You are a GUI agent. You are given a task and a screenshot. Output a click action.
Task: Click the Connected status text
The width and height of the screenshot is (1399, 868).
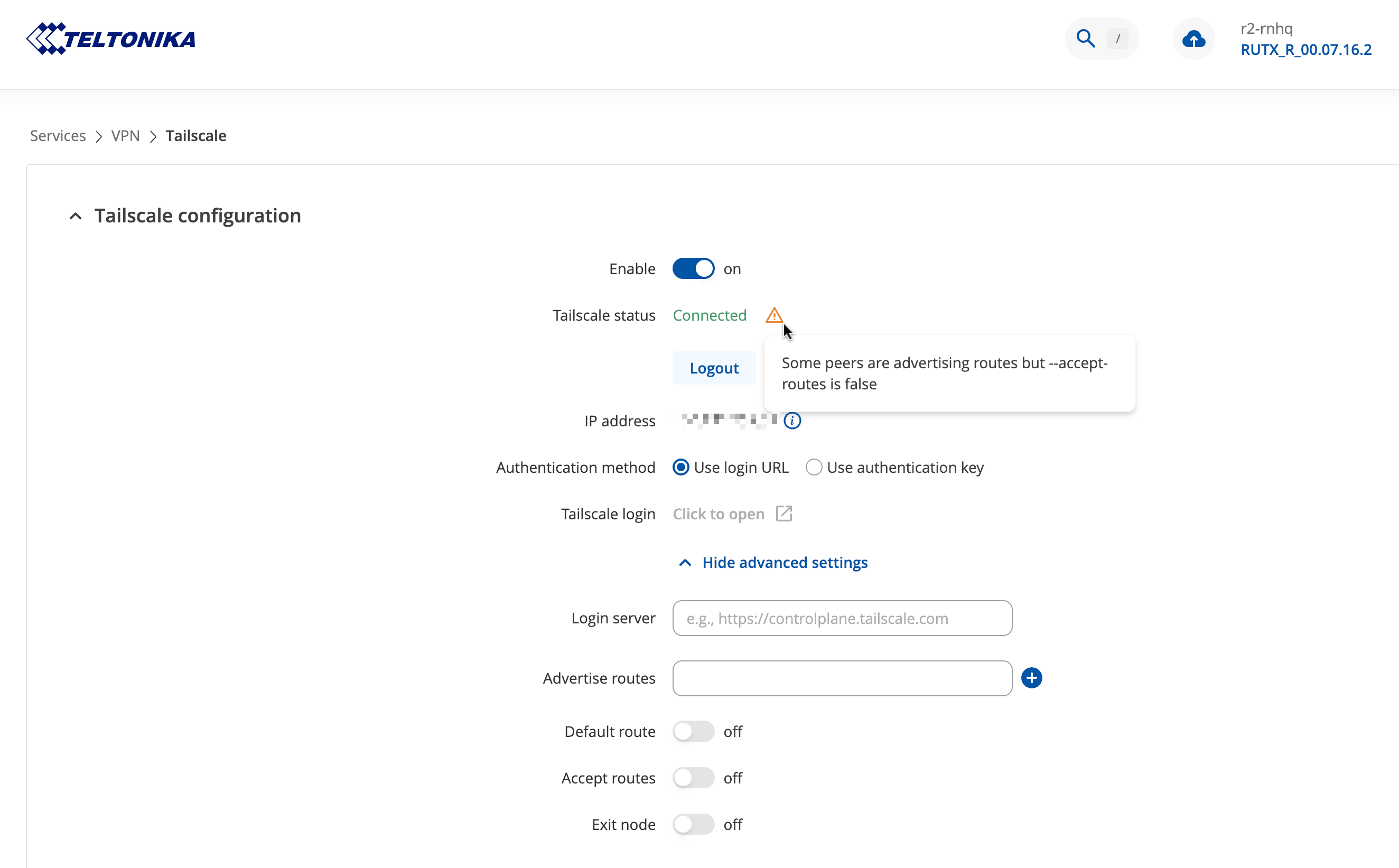point(710,315)
